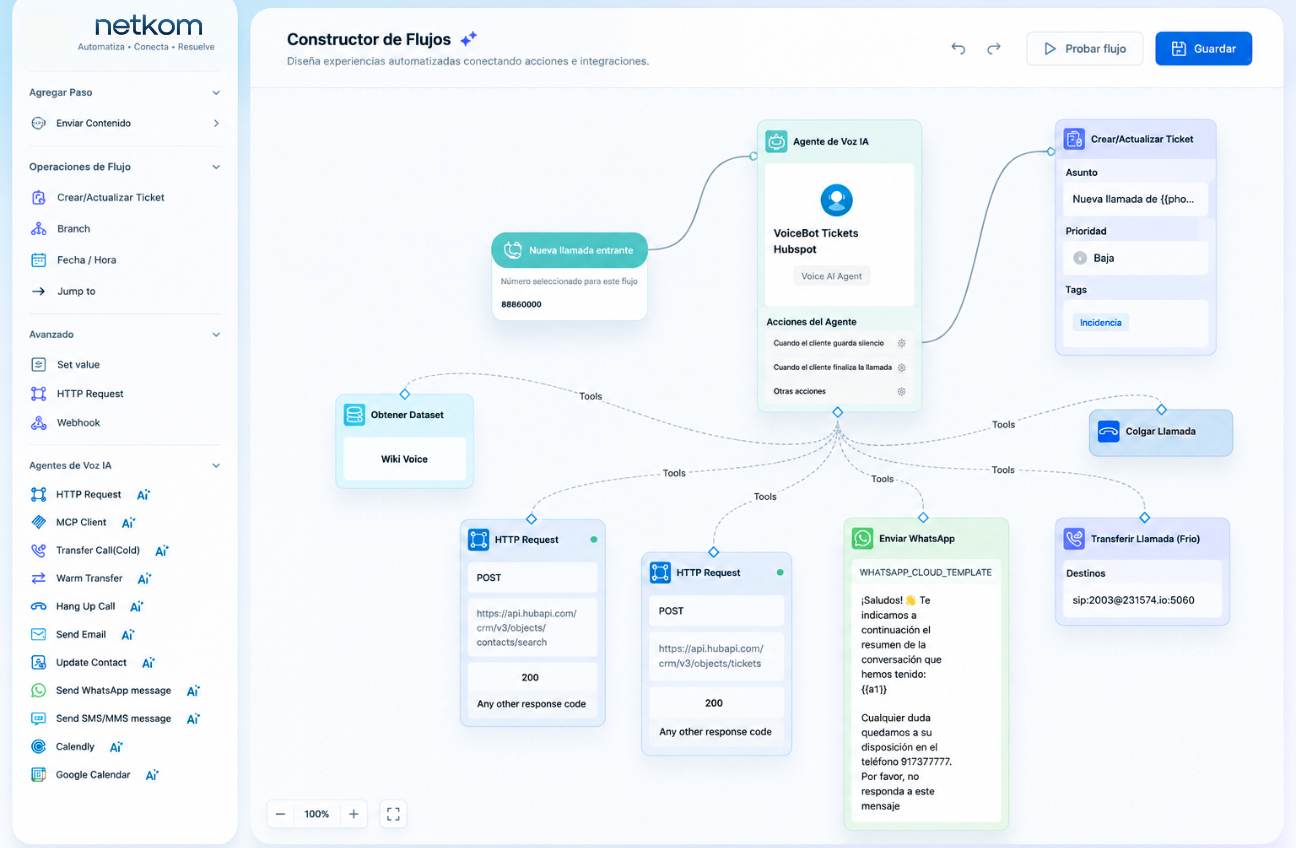The image size is (1296, 848).
Task: Click the Google Calendar icon
Action: 39,774
